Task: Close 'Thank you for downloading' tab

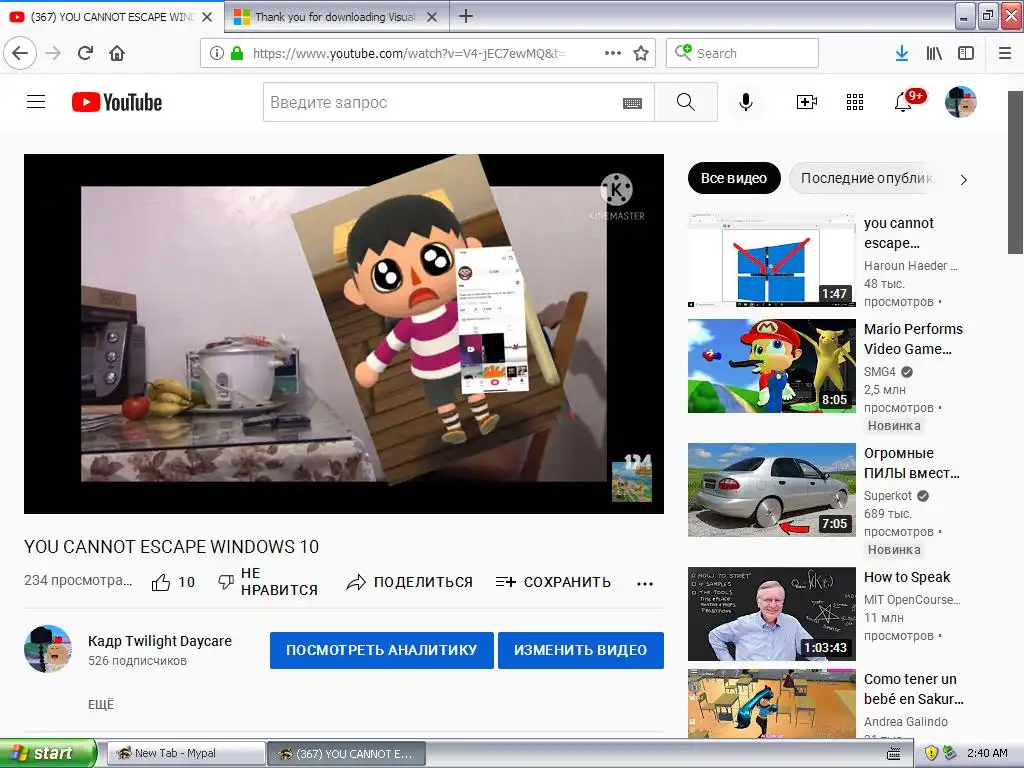Action: (432, 17)
